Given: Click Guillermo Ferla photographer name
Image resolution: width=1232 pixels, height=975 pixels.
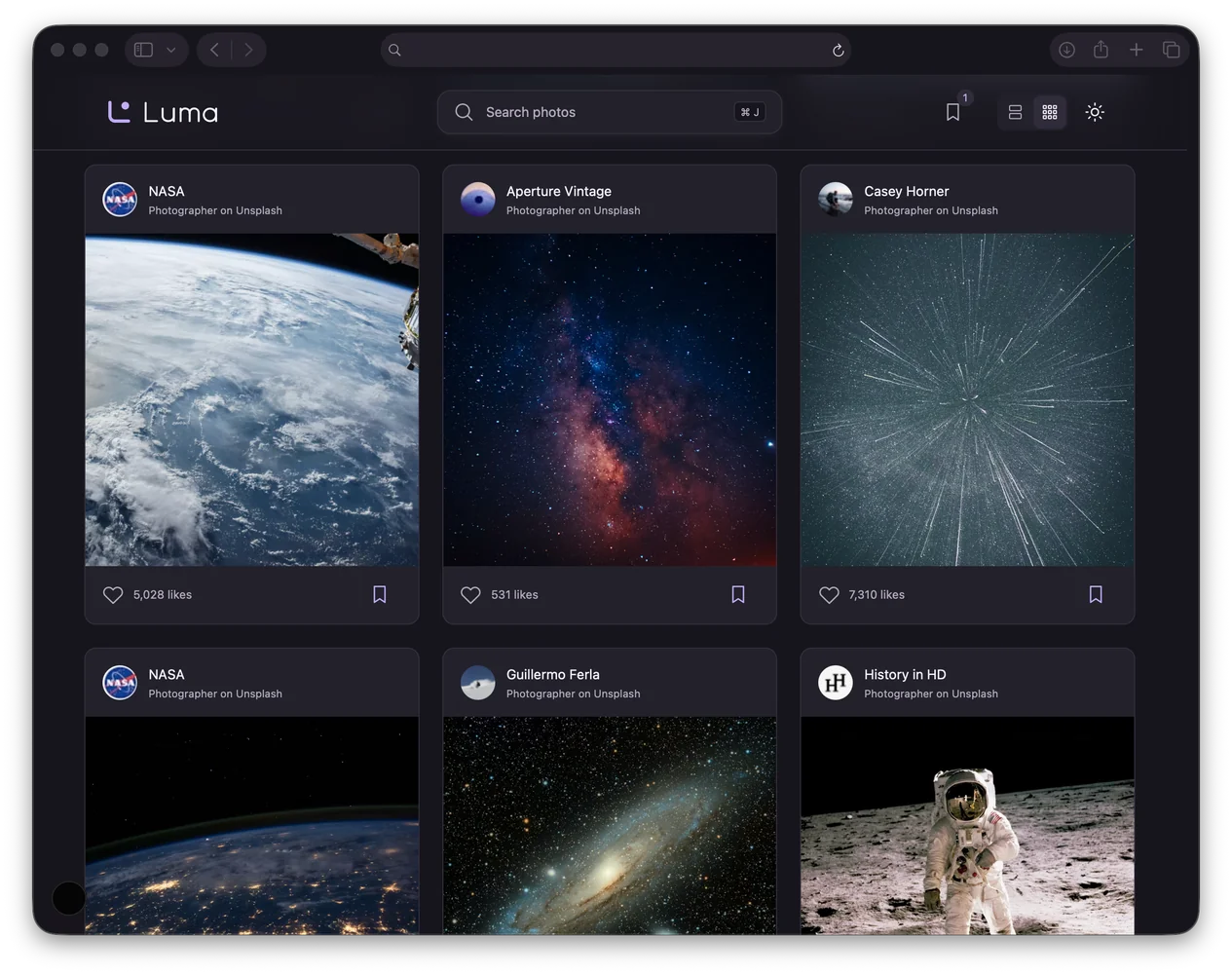Looking at the screenshot, I should [x=553, y=674].
